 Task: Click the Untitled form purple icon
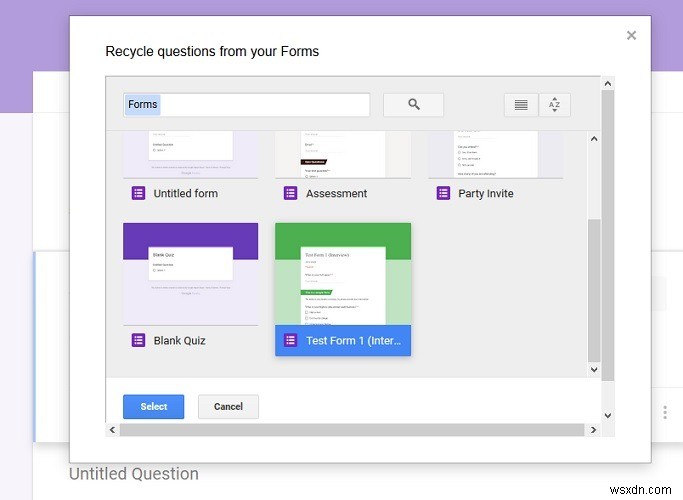(x=139, y=193)
